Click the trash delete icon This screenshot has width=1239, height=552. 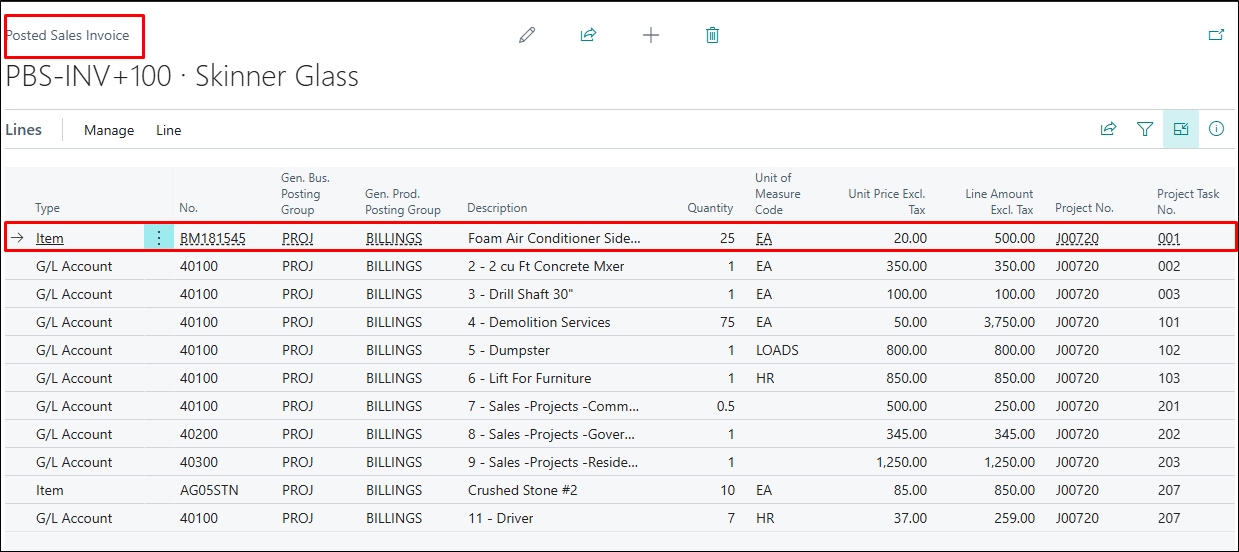point(712,35)
